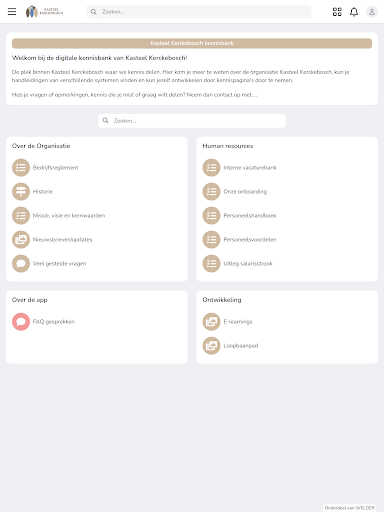Open Interne vacaturebank page
384x512 pixels.
coord(250,168)
